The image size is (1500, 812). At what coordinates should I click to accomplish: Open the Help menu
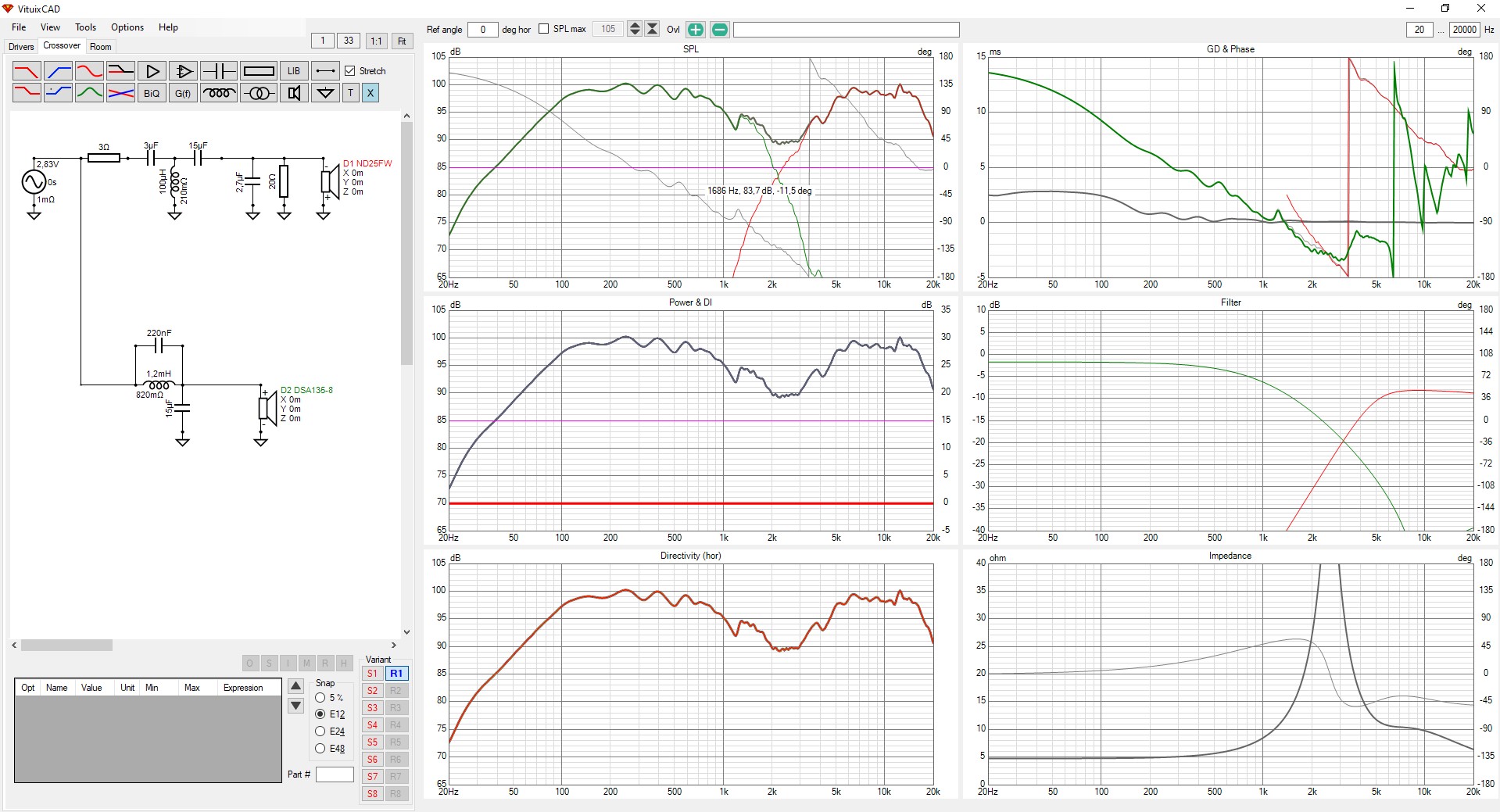pyautogui.click(x=169, y=27)
